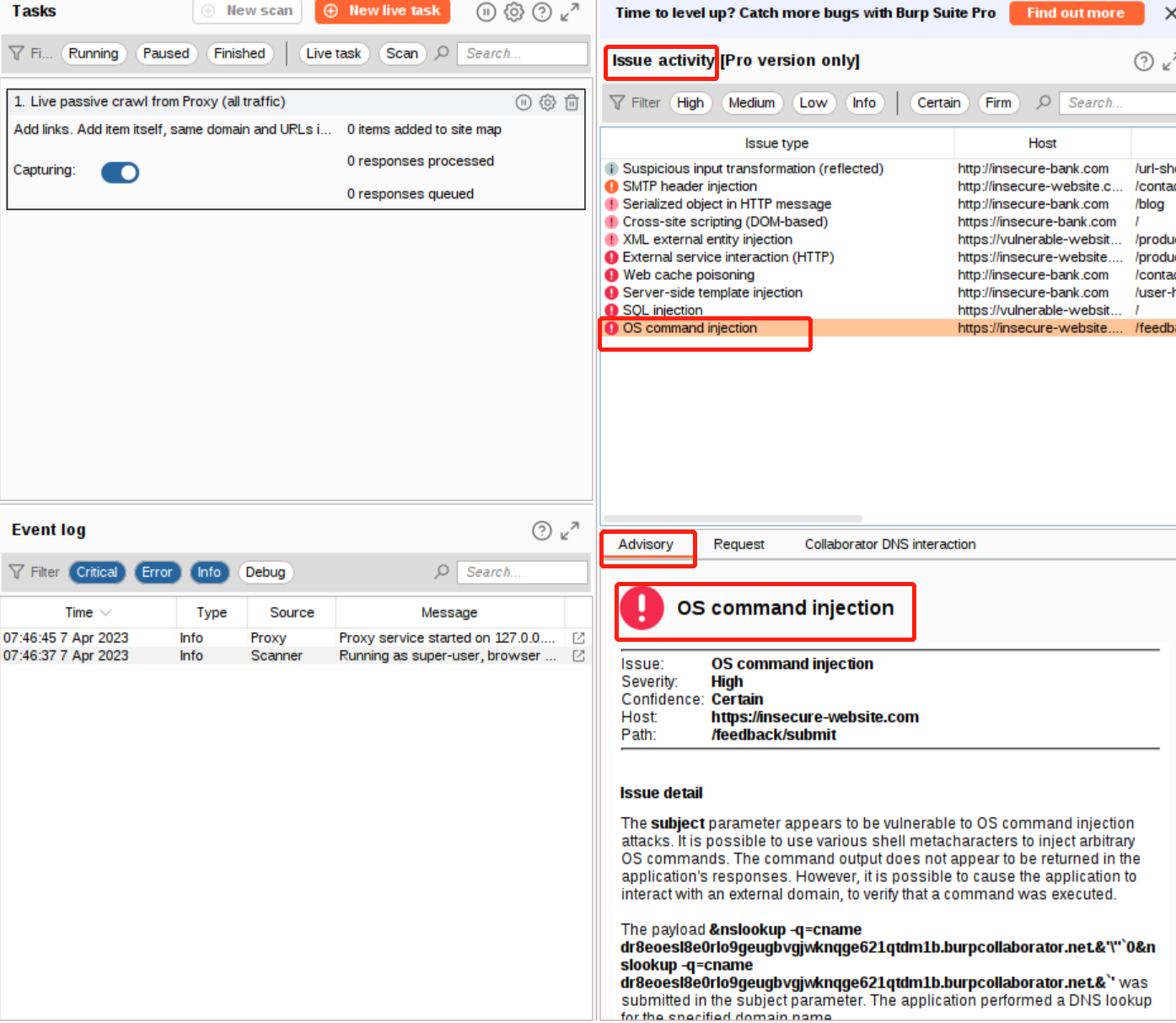Click the Find out more button

[1075, 13]
